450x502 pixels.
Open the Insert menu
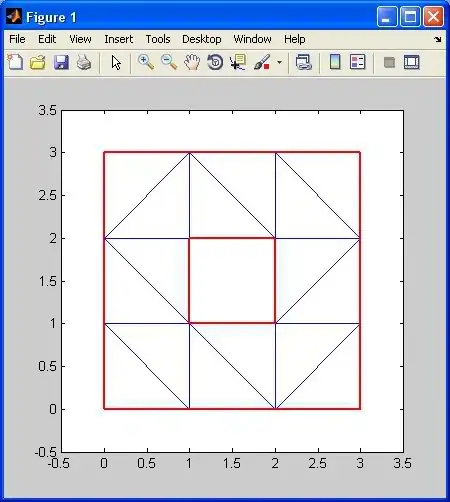coord(118,39)
